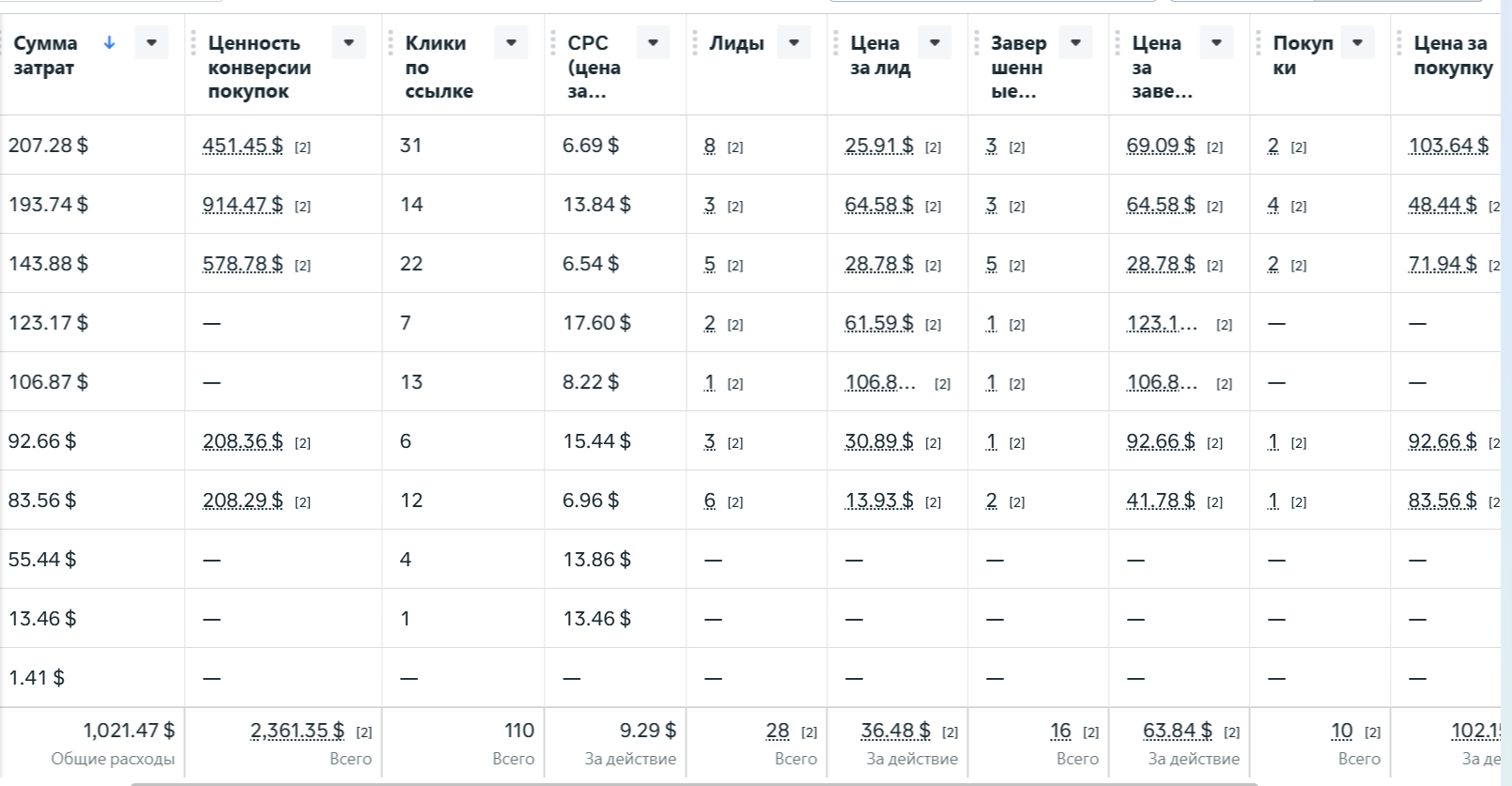Open the 25.91 $ cost per lead link

tap(879, 146)
